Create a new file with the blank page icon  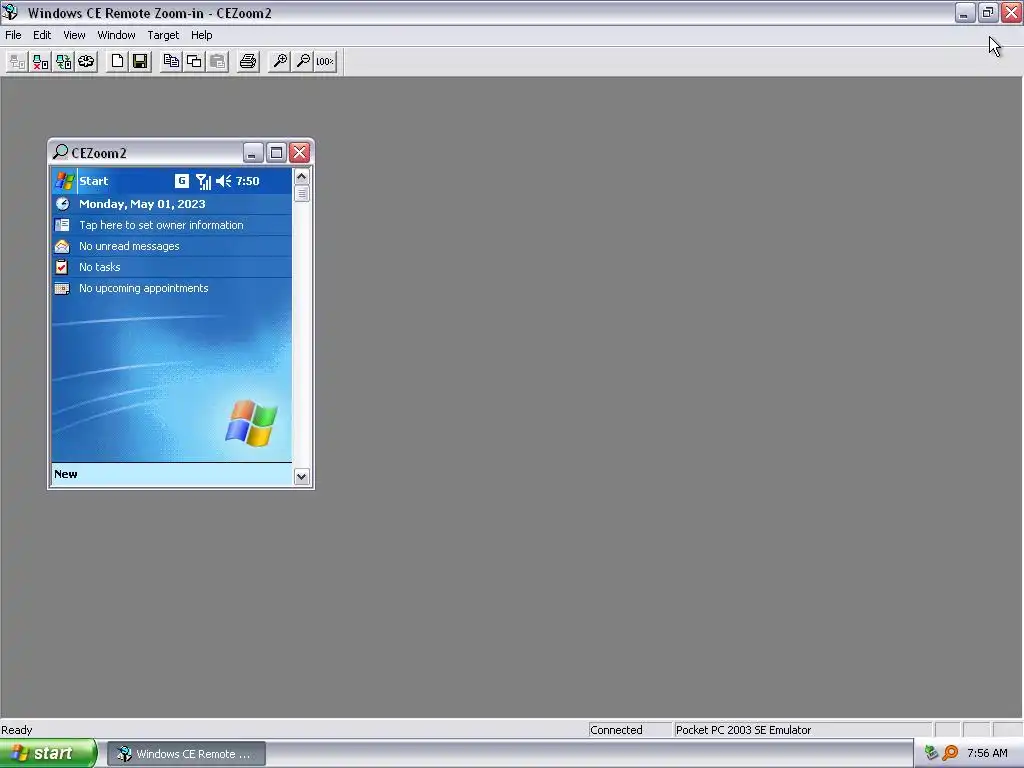coord(118,61)
